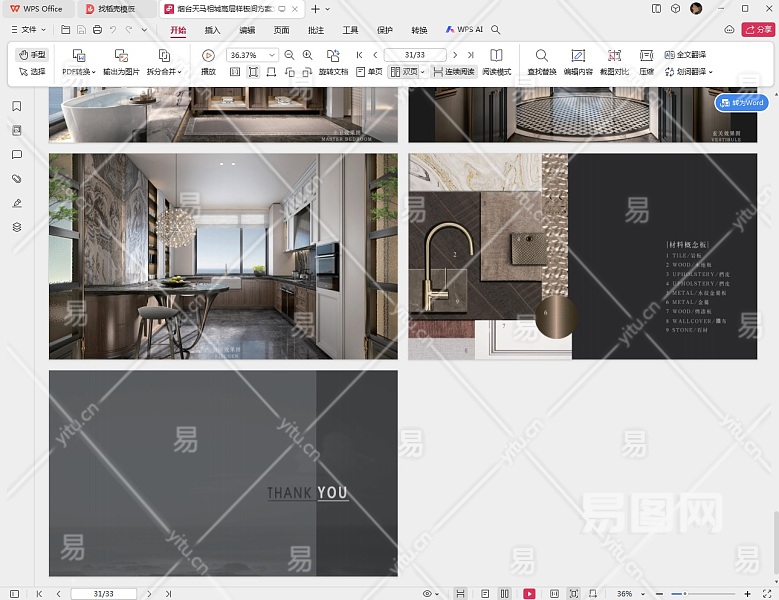The height and width of the screenshot is (600, 779).
Task: Toggle 连续阅读 continuous reading mode
Action: point(454,72)
